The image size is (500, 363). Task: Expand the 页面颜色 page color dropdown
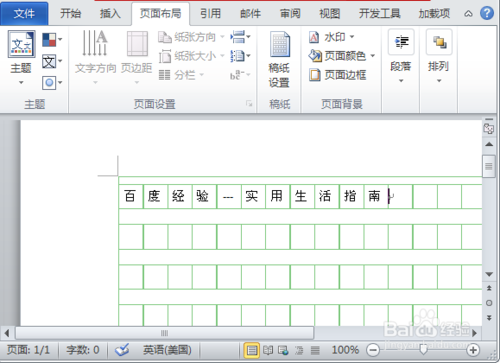click(x=373, y=56)
